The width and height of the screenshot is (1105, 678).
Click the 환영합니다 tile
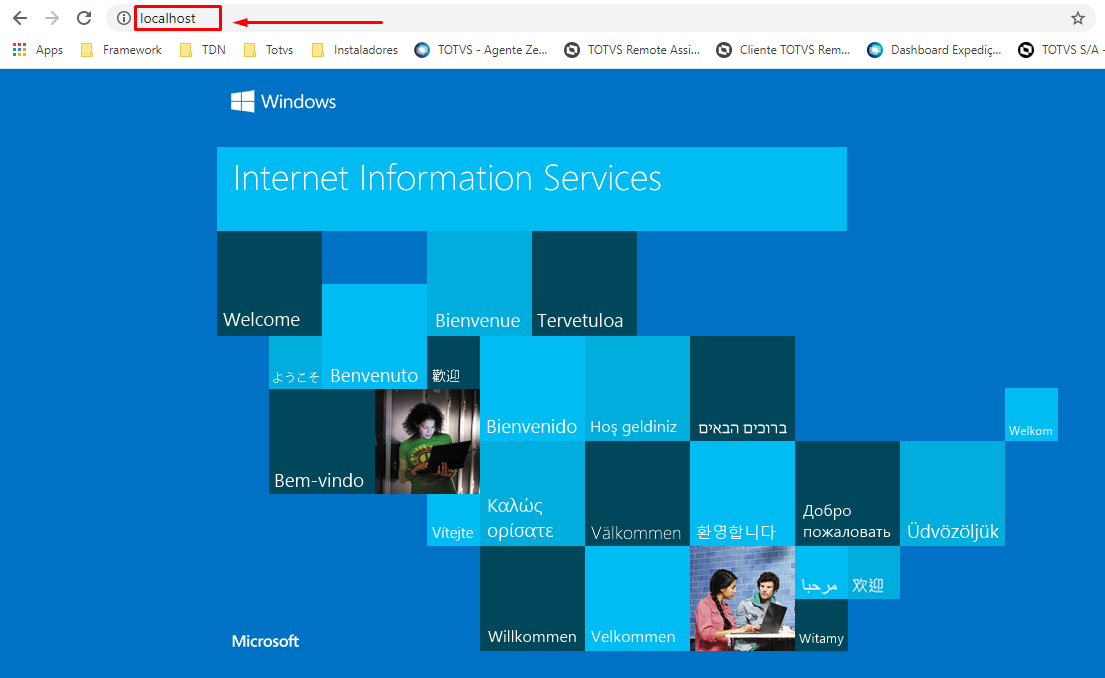742,493
